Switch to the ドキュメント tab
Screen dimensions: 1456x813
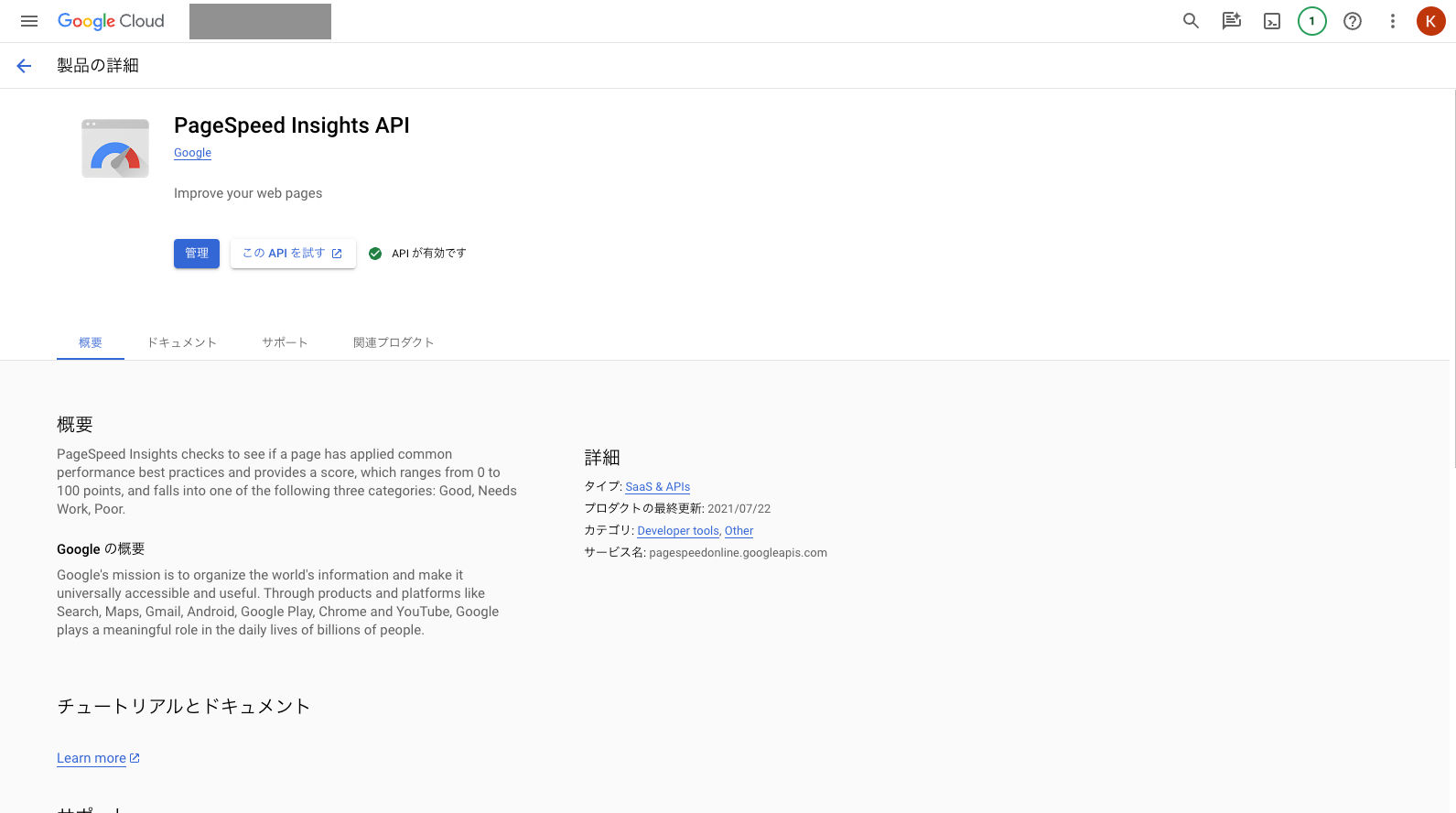pos(182,342)
